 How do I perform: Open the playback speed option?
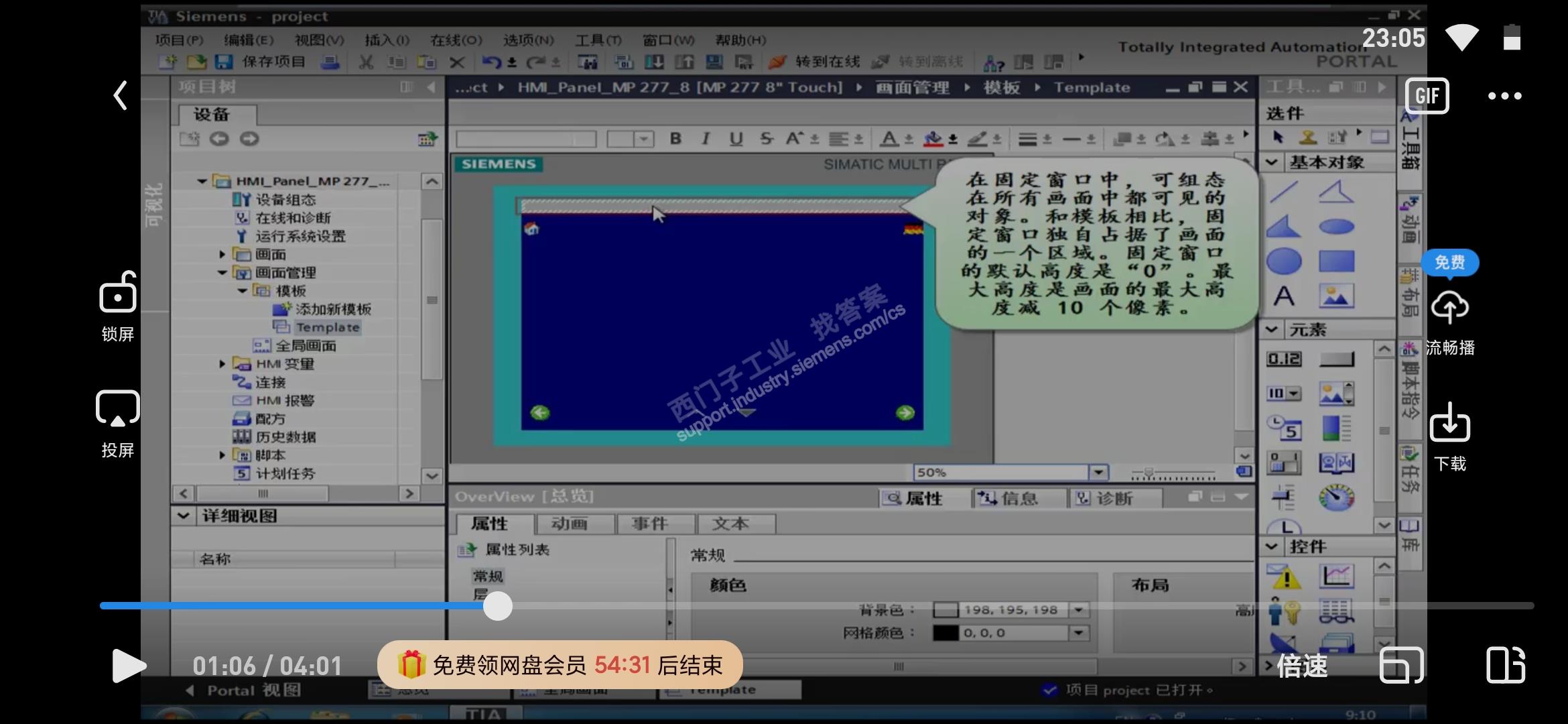(1301, 666)
